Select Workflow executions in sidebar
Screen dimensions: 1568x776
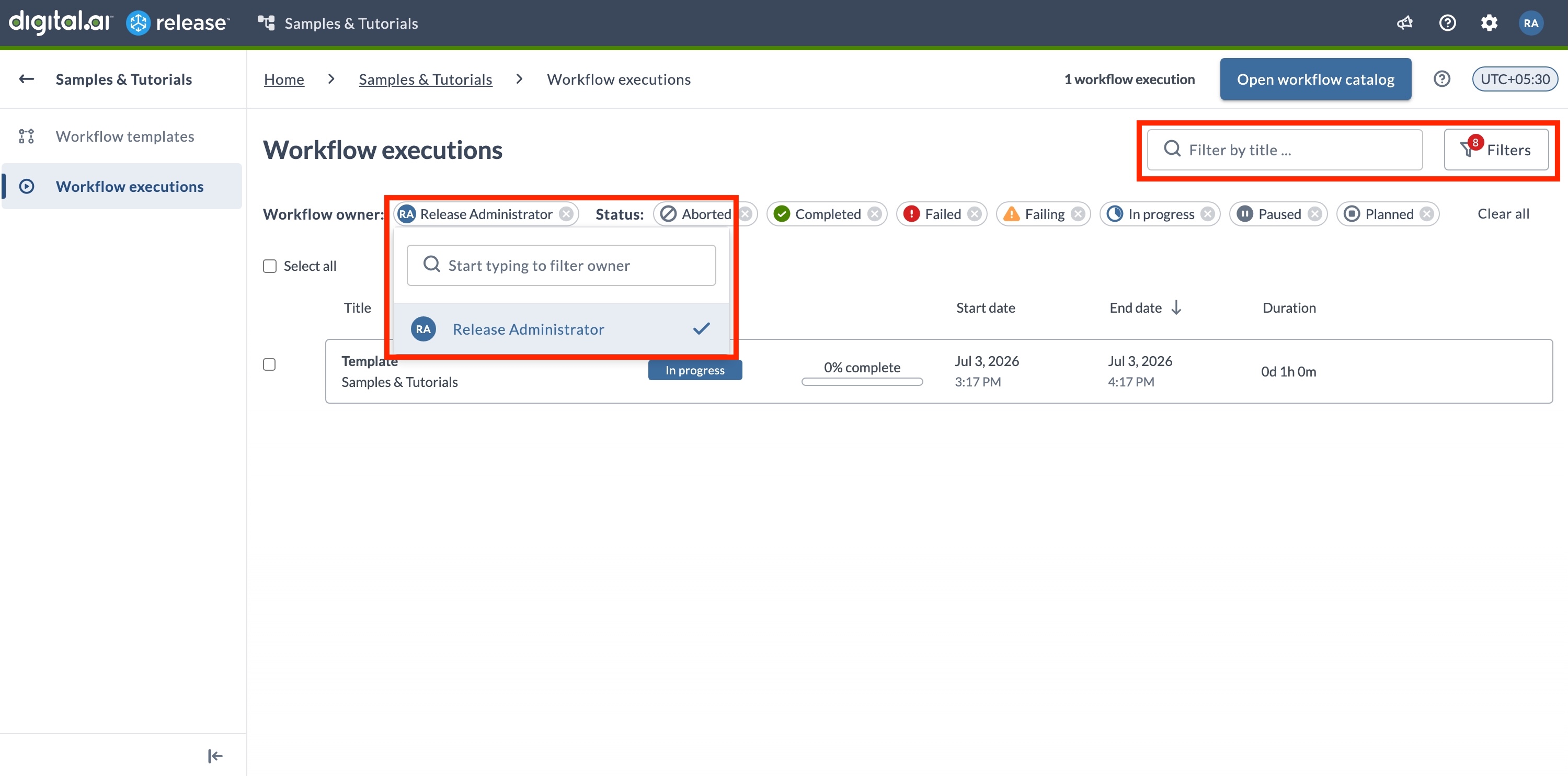122,186
